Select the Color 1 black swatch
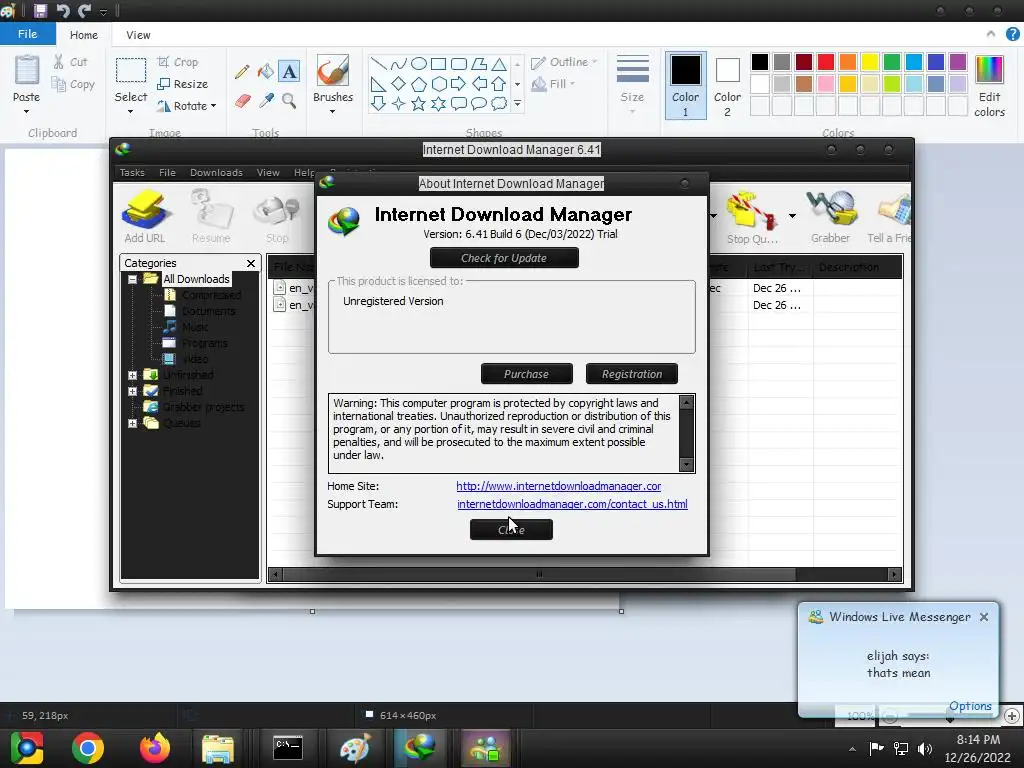The width and height of the screenshot is (1024, 768). (x=686, y=85)
